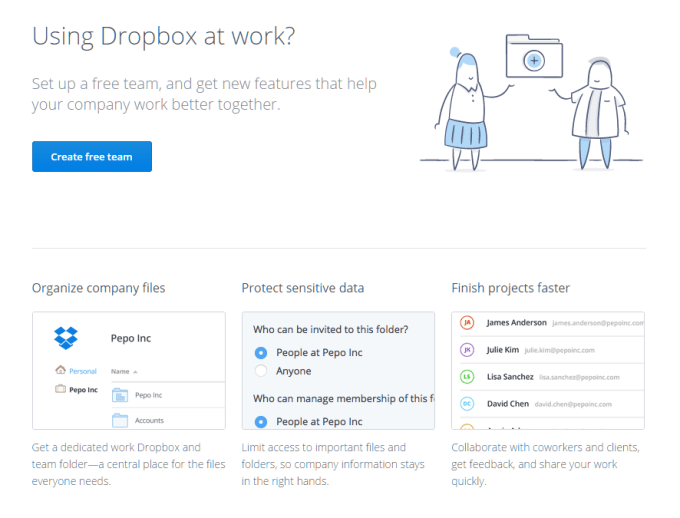Image resolution: width=680 pixels, height=518 pixels.
Task: Select the James Anderson name
Action: coord(517,322)
